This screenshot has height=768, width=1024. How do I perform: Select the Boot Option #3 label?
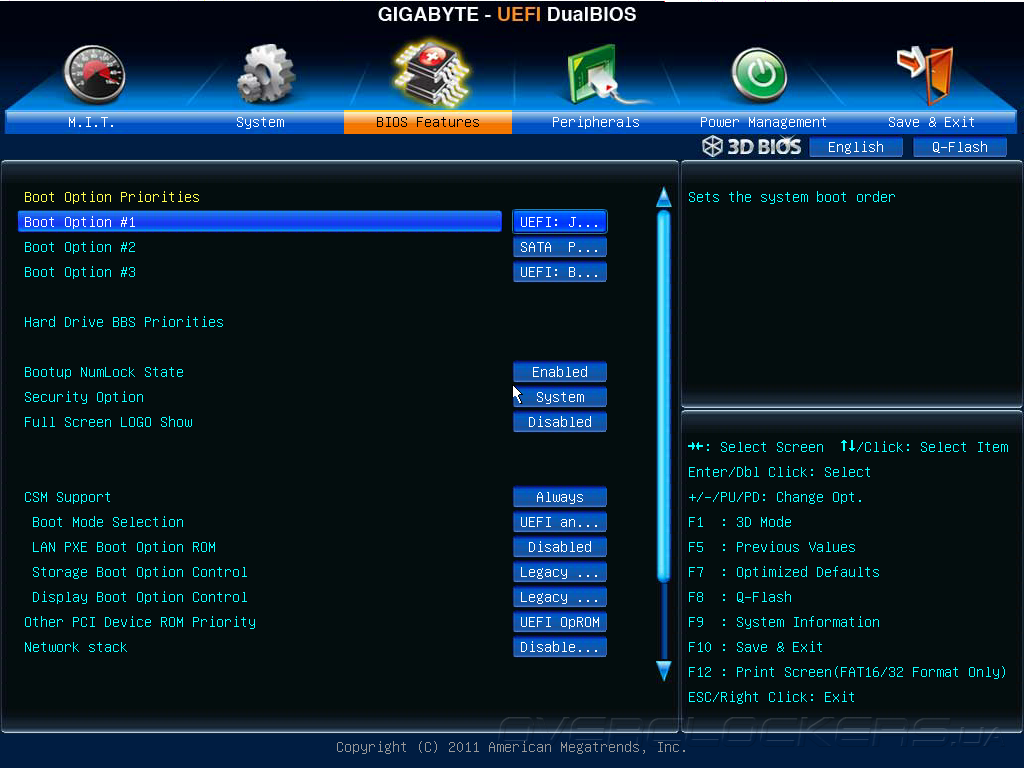tap(80, 272)
